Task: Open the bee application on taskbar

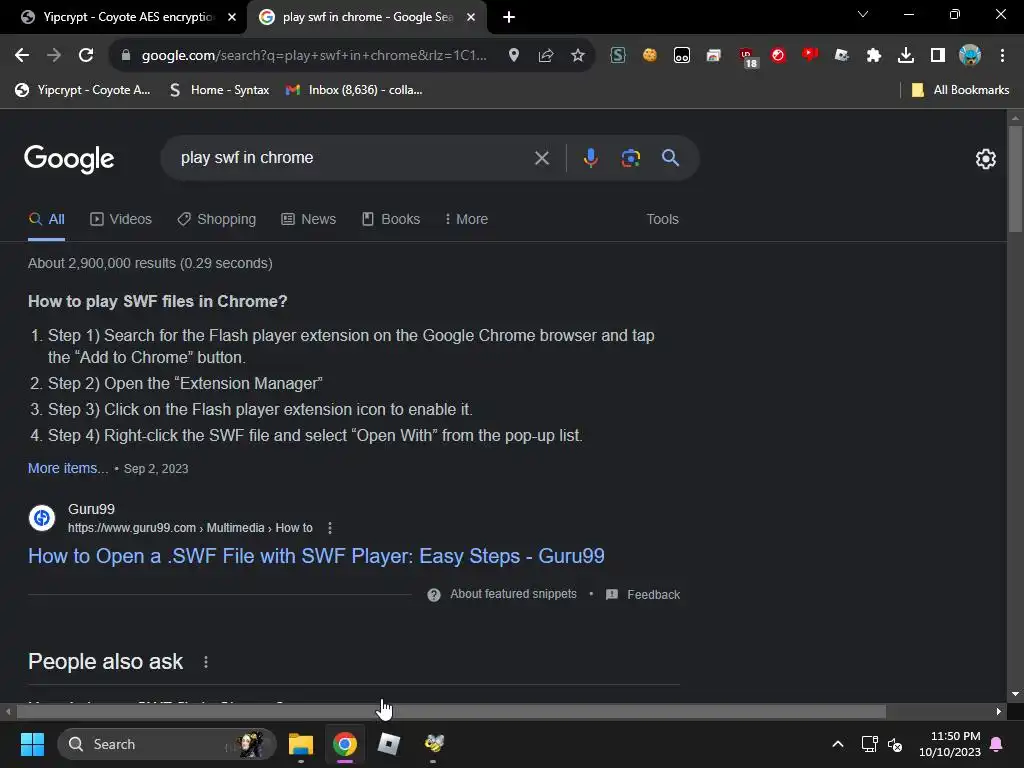Action: coord(434,744)
